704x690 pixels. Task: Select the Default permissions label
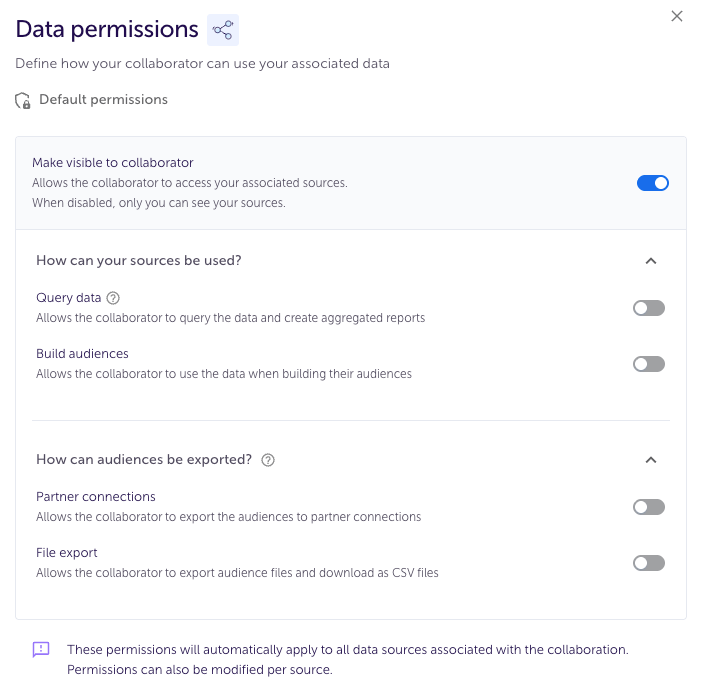pyautogui.click(x=103, y=100)
